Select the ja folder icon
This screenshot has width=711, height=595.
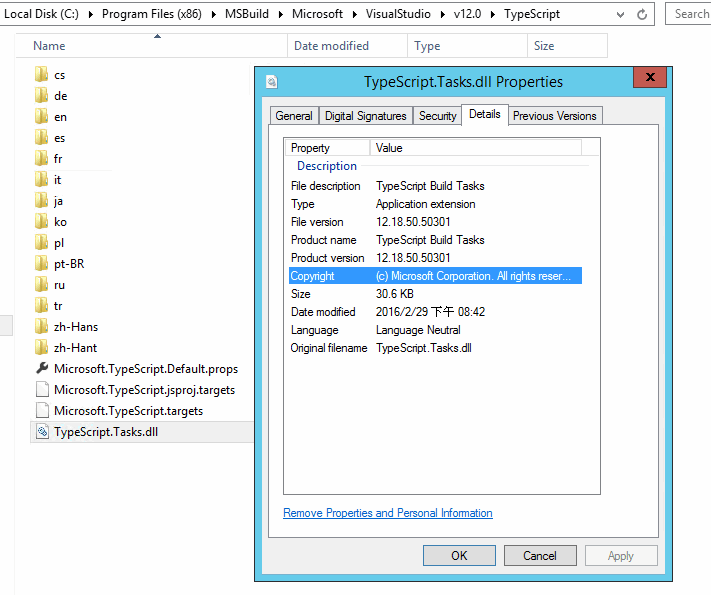click(41, 200)
